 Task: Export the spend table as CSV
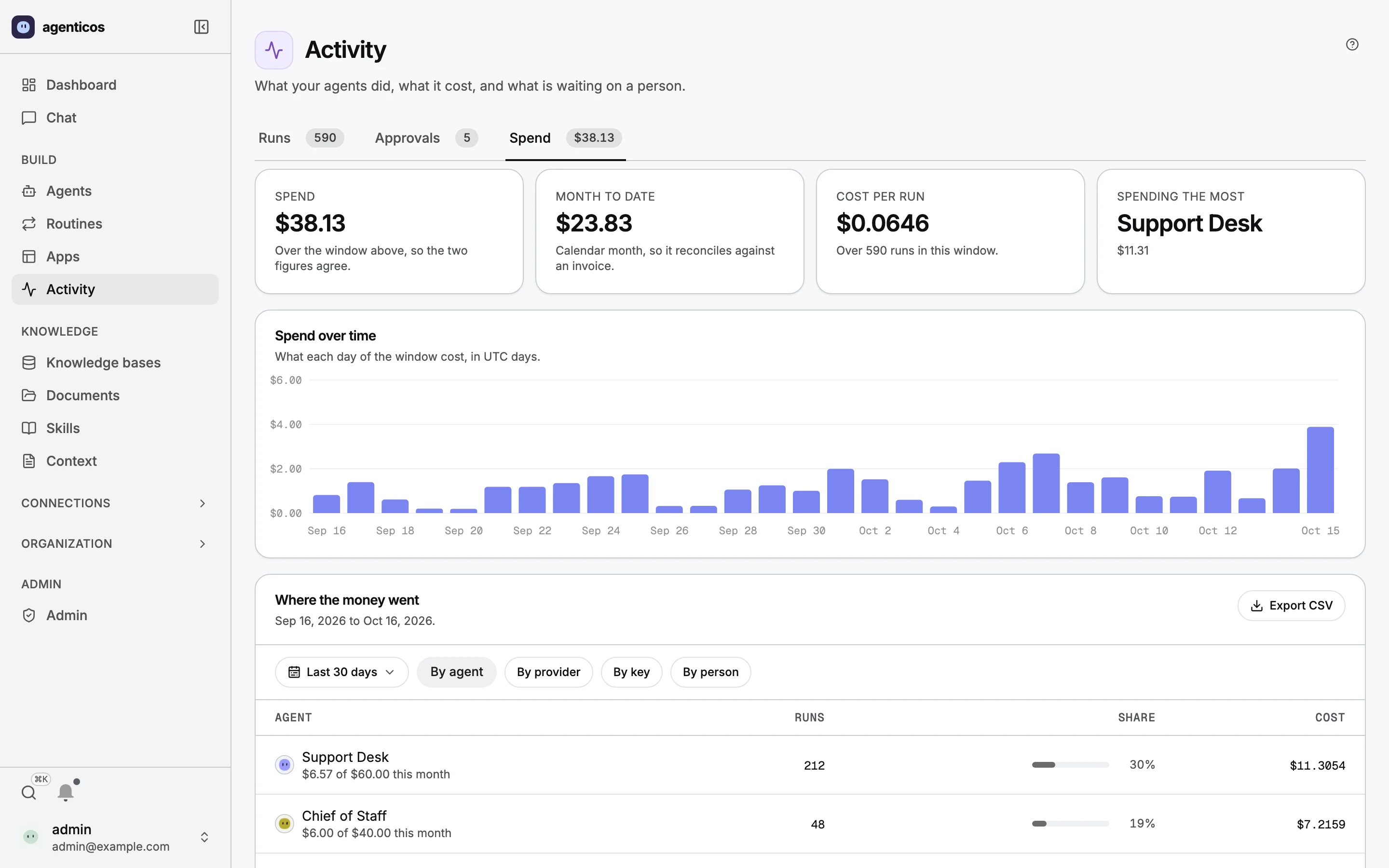[x=1291, y=606]
